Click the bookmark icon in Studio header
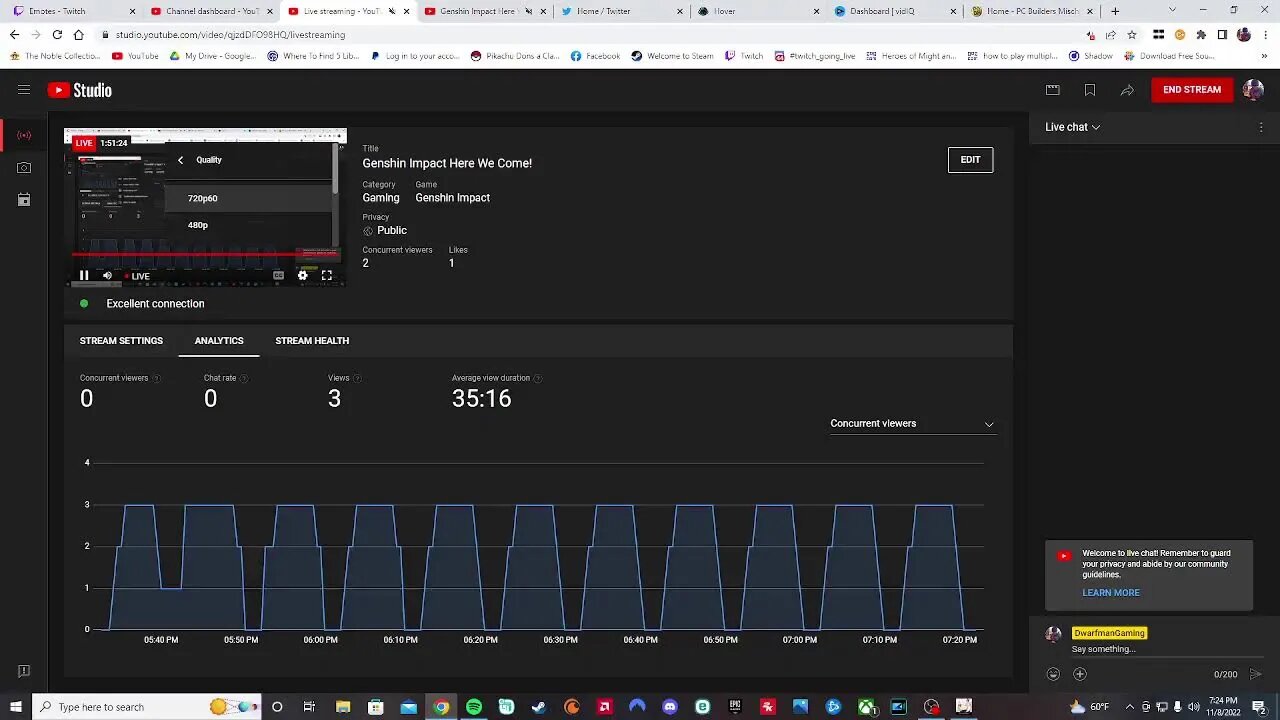1280x720 pixels. point(1090,90)
